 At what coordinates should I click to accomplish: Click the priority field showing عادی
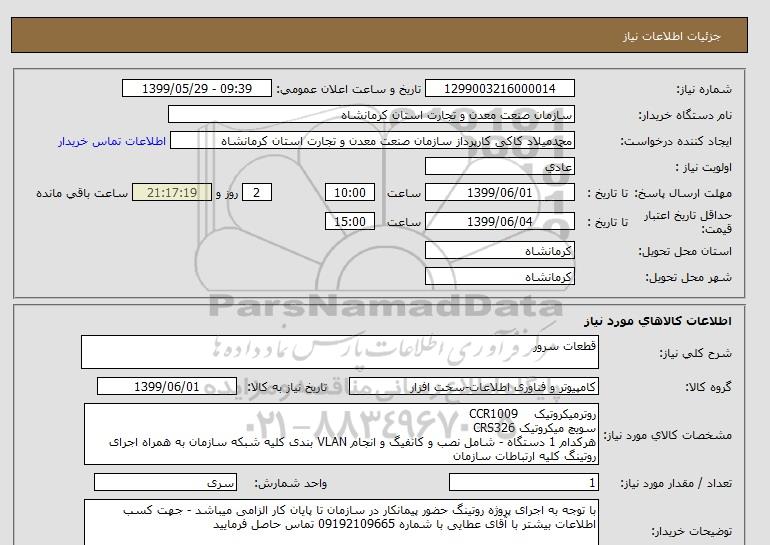pos(499,167)
